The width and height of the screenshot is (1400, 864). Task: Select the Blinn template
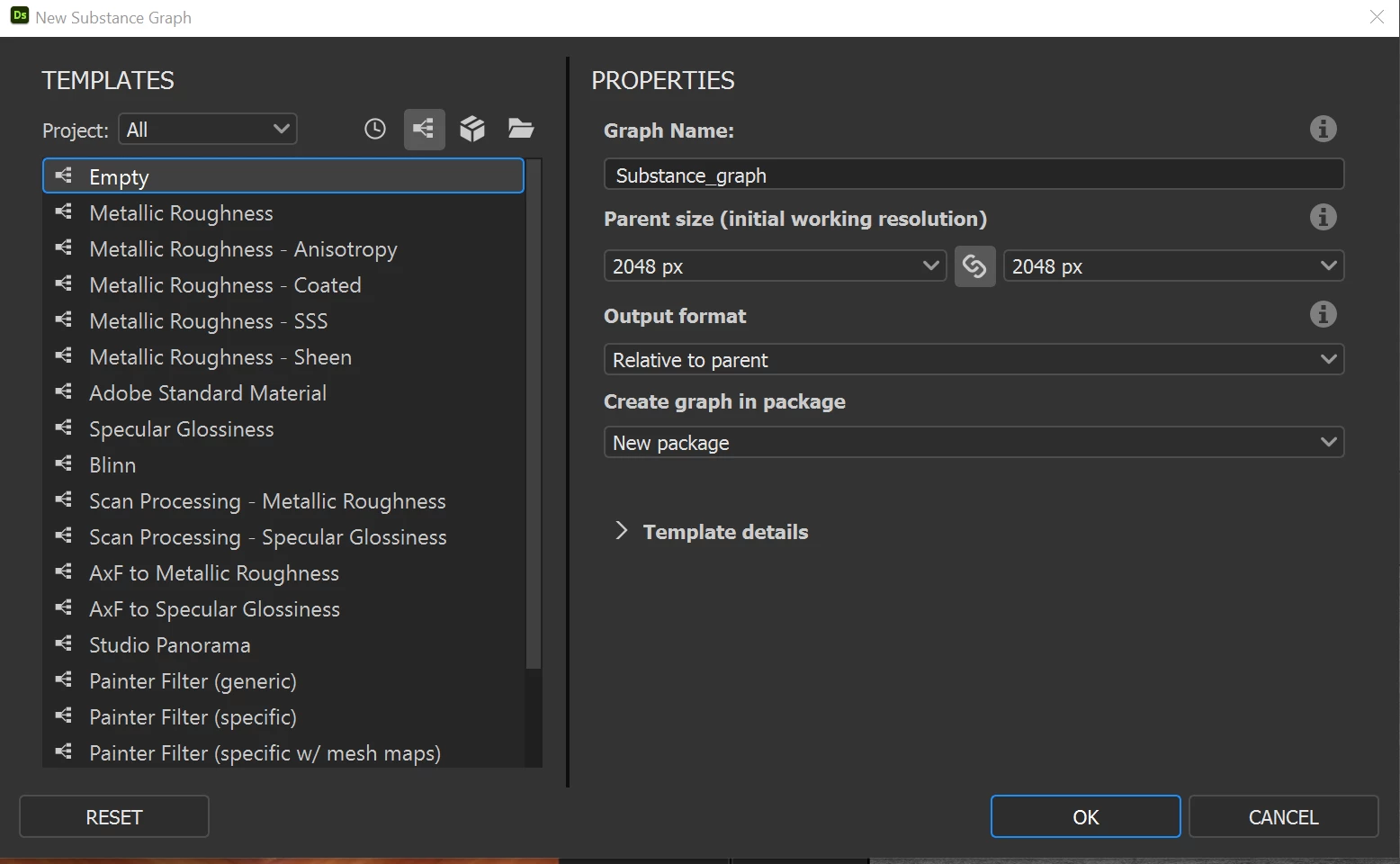(283, 464)
